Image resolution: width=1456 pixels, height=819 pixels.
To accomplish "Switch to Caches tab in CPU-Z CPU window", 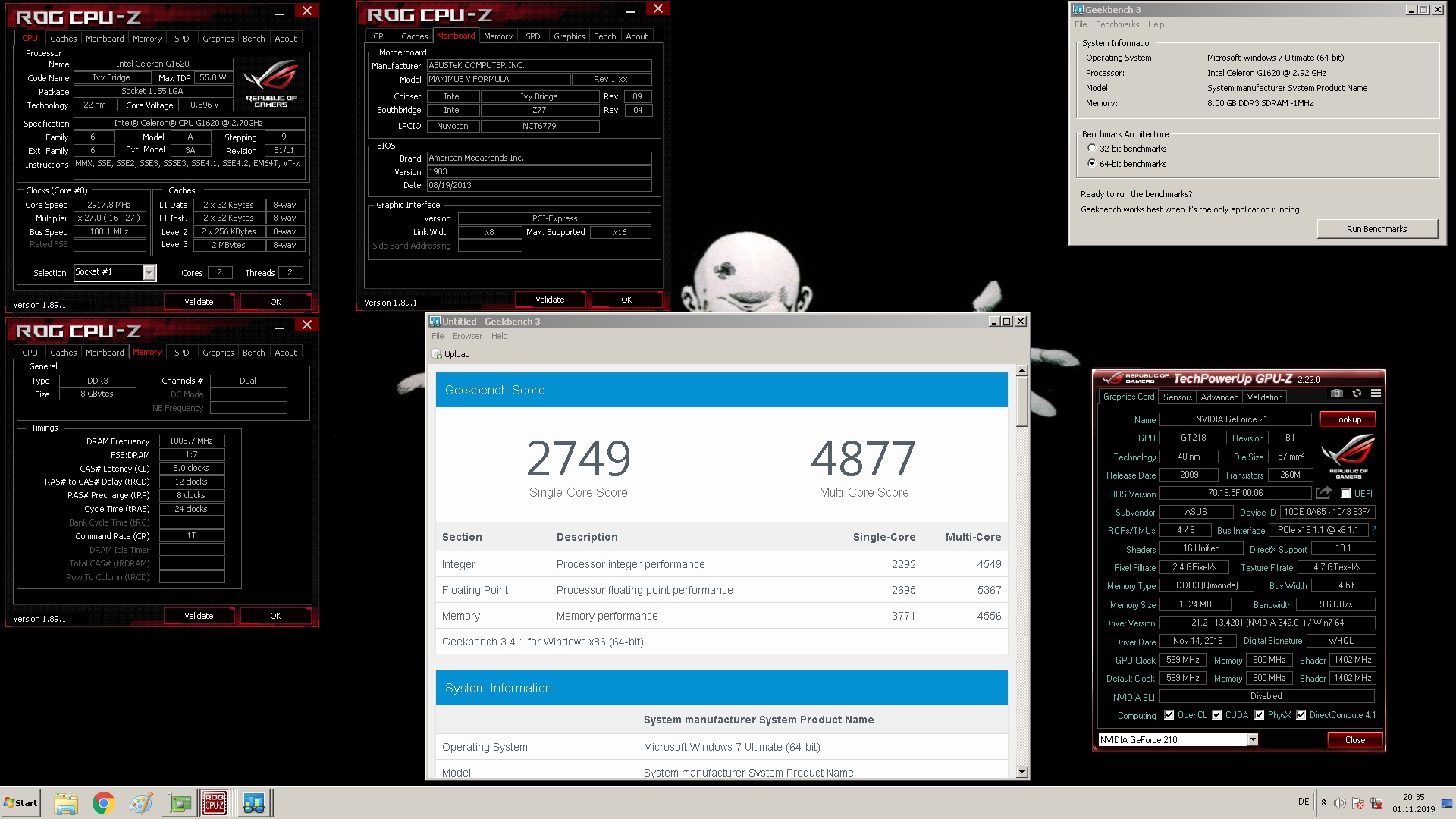I will coord(64,39).
